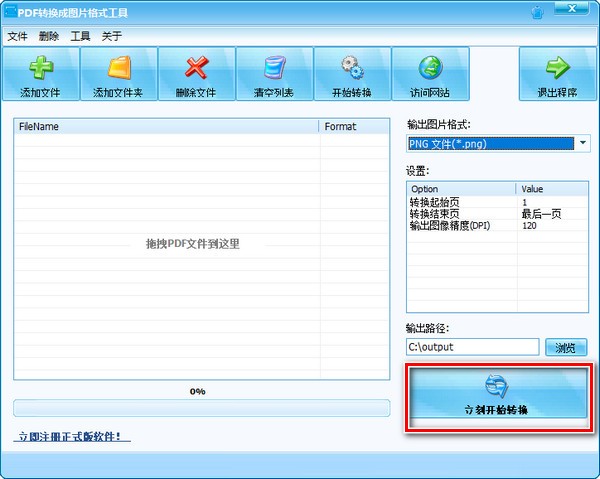600x479 pixels.
Task: Open the 立即注册正式版软件 link
Action: [72, 436]
